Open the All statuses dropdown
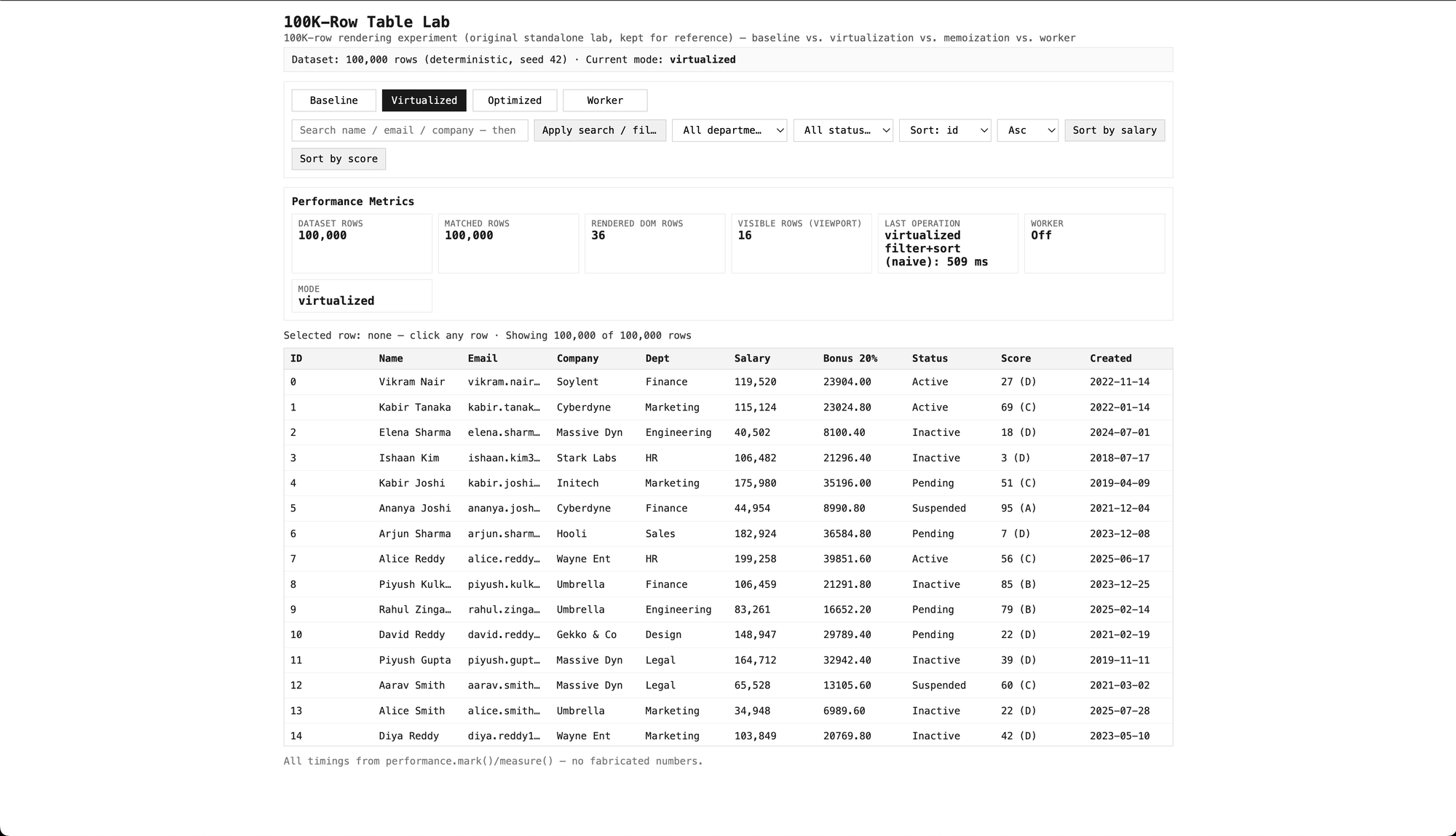The image size is (1456, 836). click(x=843, y=130)
